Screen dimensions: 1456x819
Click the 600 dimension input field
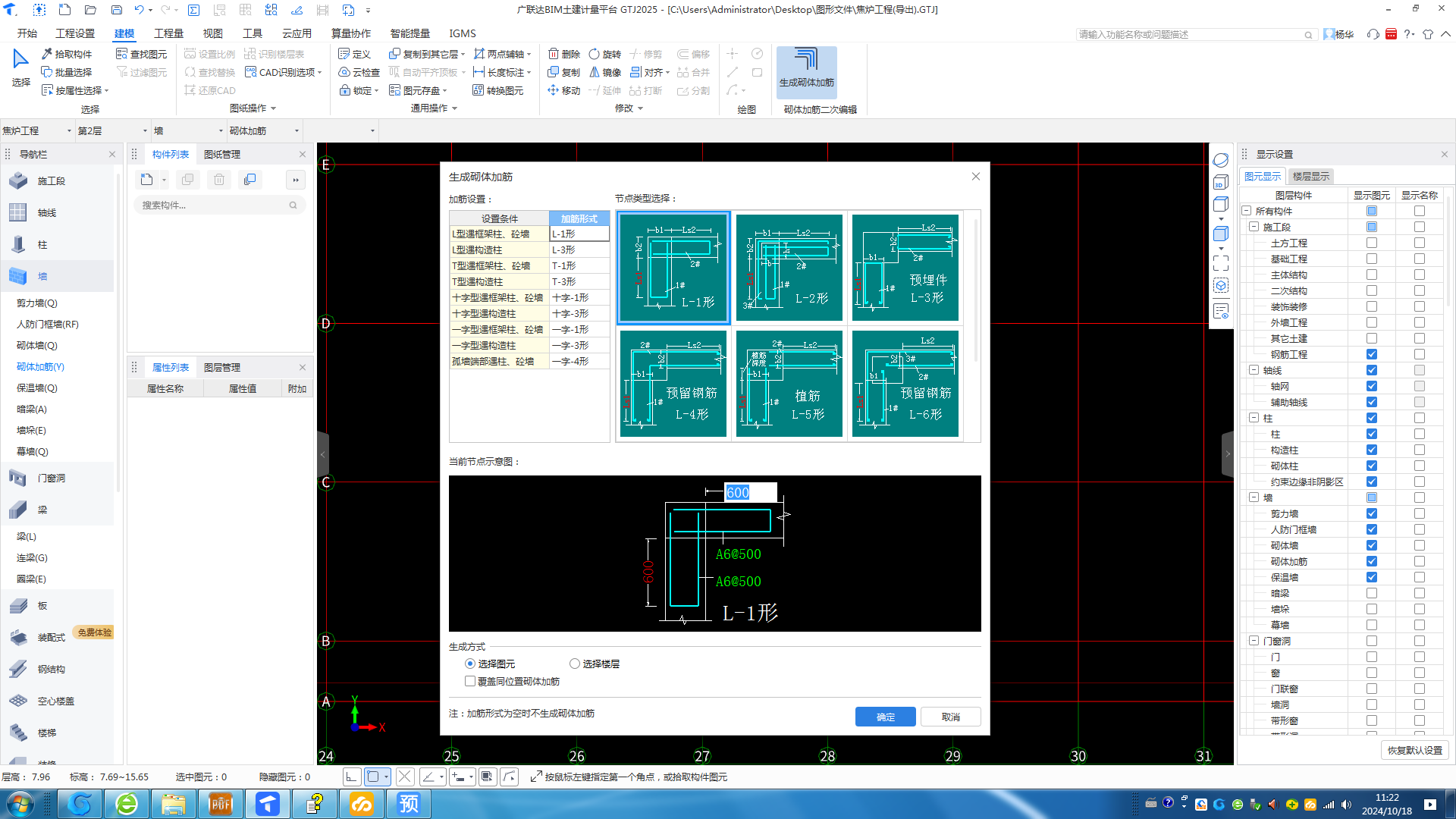pyautogui.click(x=749, y=492)
